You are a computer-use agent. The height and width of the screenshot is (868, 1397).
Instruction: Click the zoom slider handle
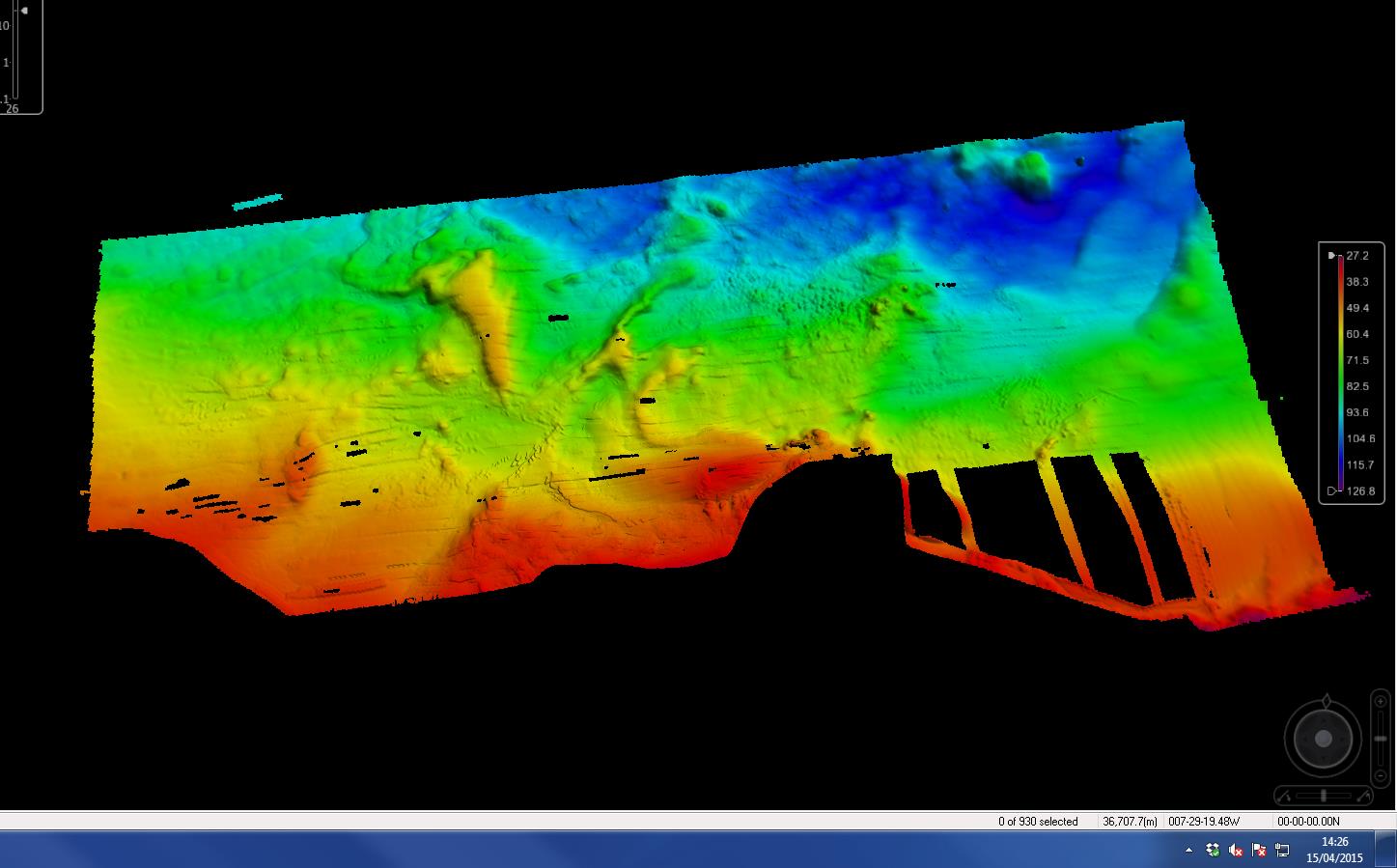1381,738
